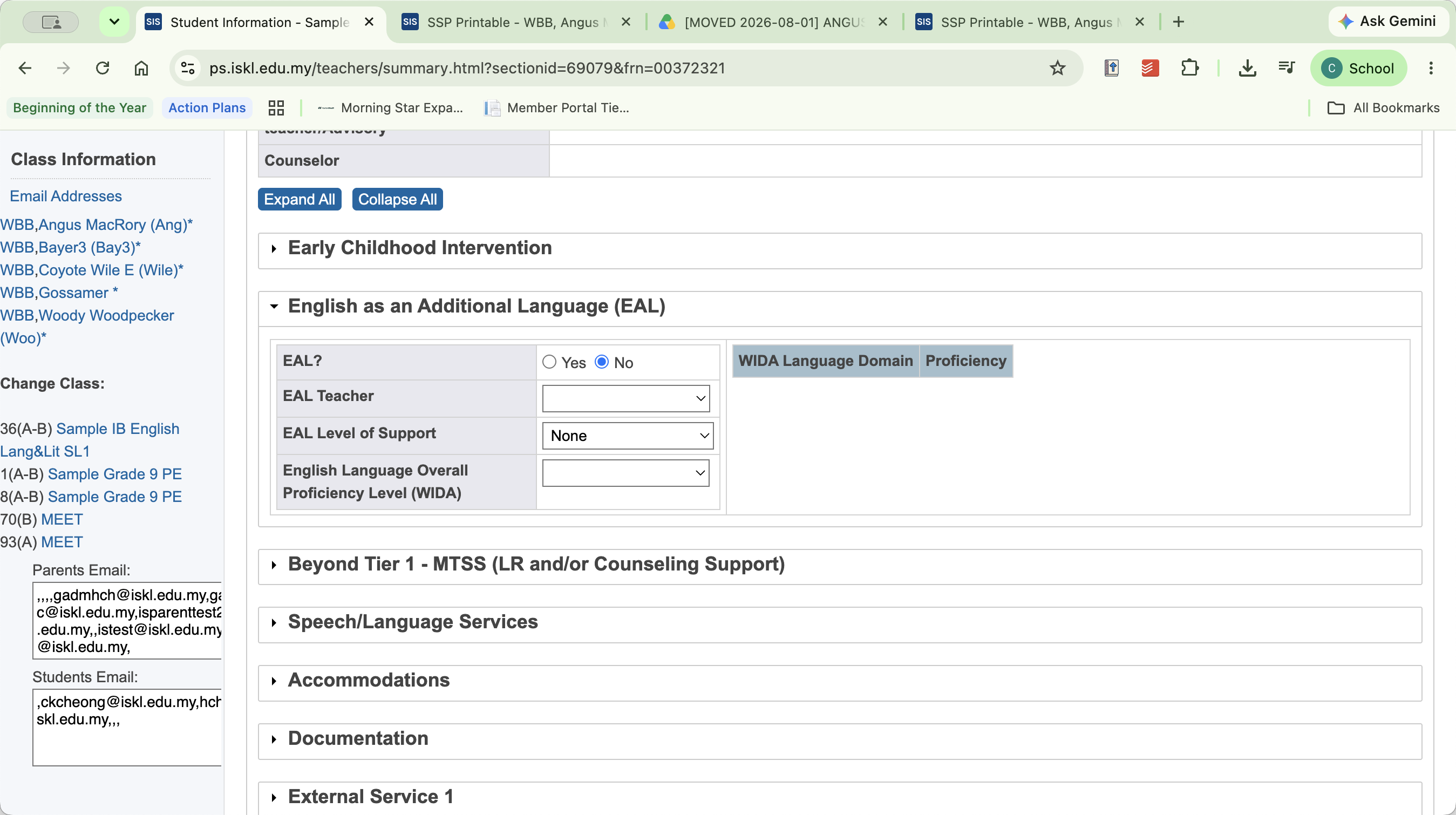Switch to the Student Information - Sample tab
The image size is (1456, 815).
[x=260, y=23]
